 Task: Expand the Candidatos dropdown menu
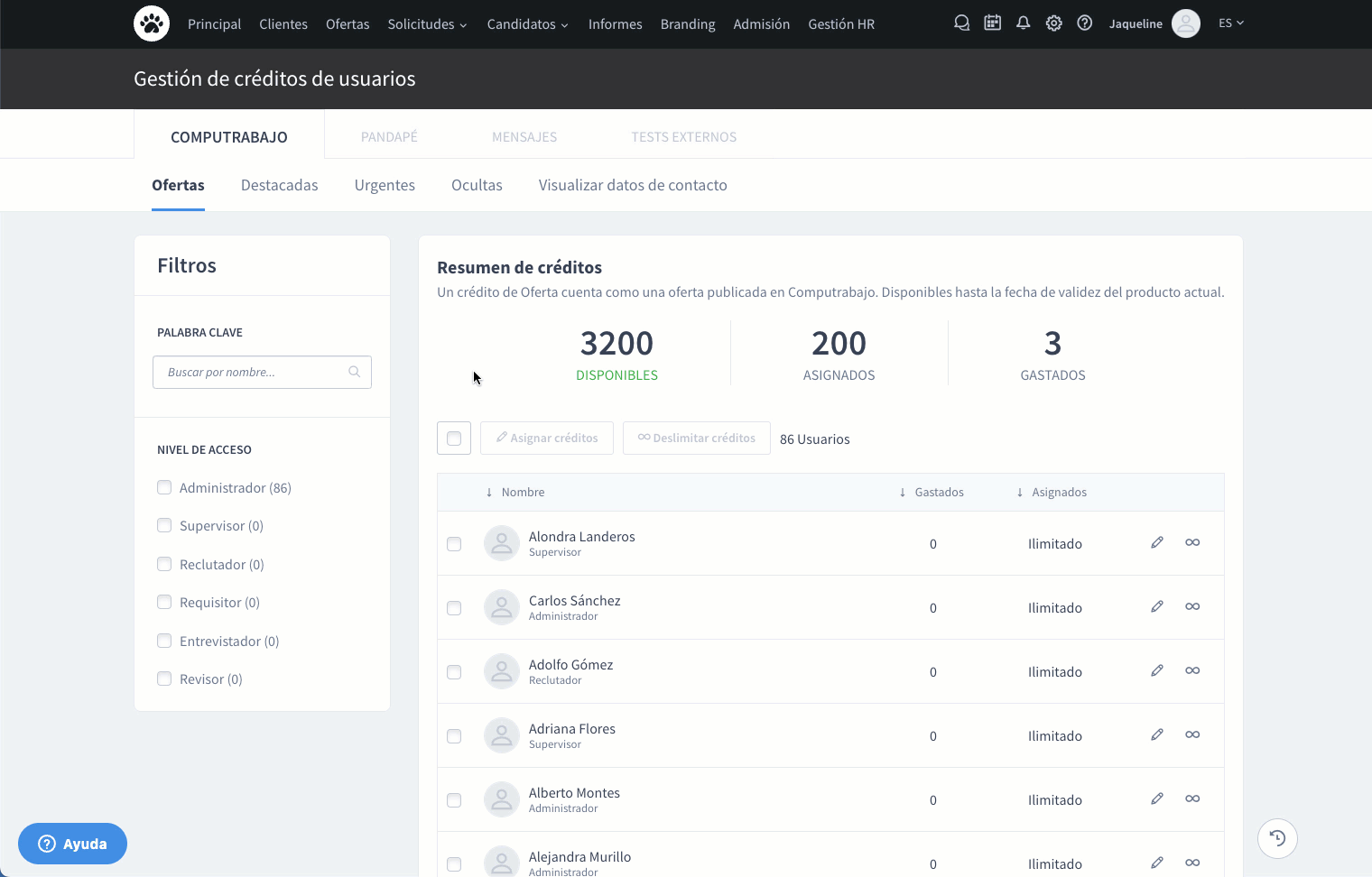click(x=527, y=24)
